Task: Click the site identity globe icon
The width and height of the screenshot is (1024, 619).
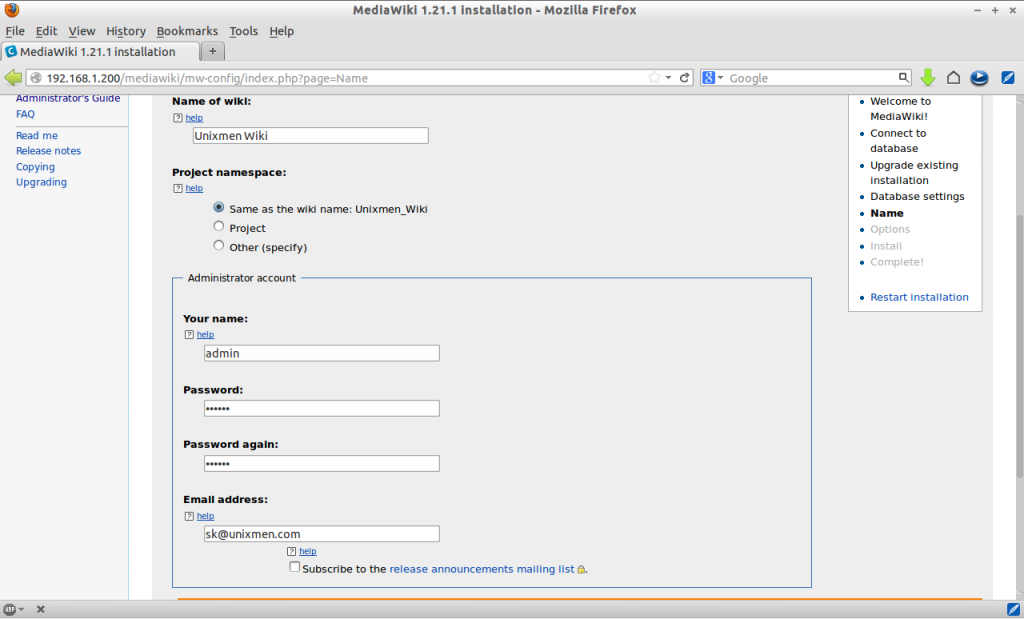Action: (x=37, y=78)
